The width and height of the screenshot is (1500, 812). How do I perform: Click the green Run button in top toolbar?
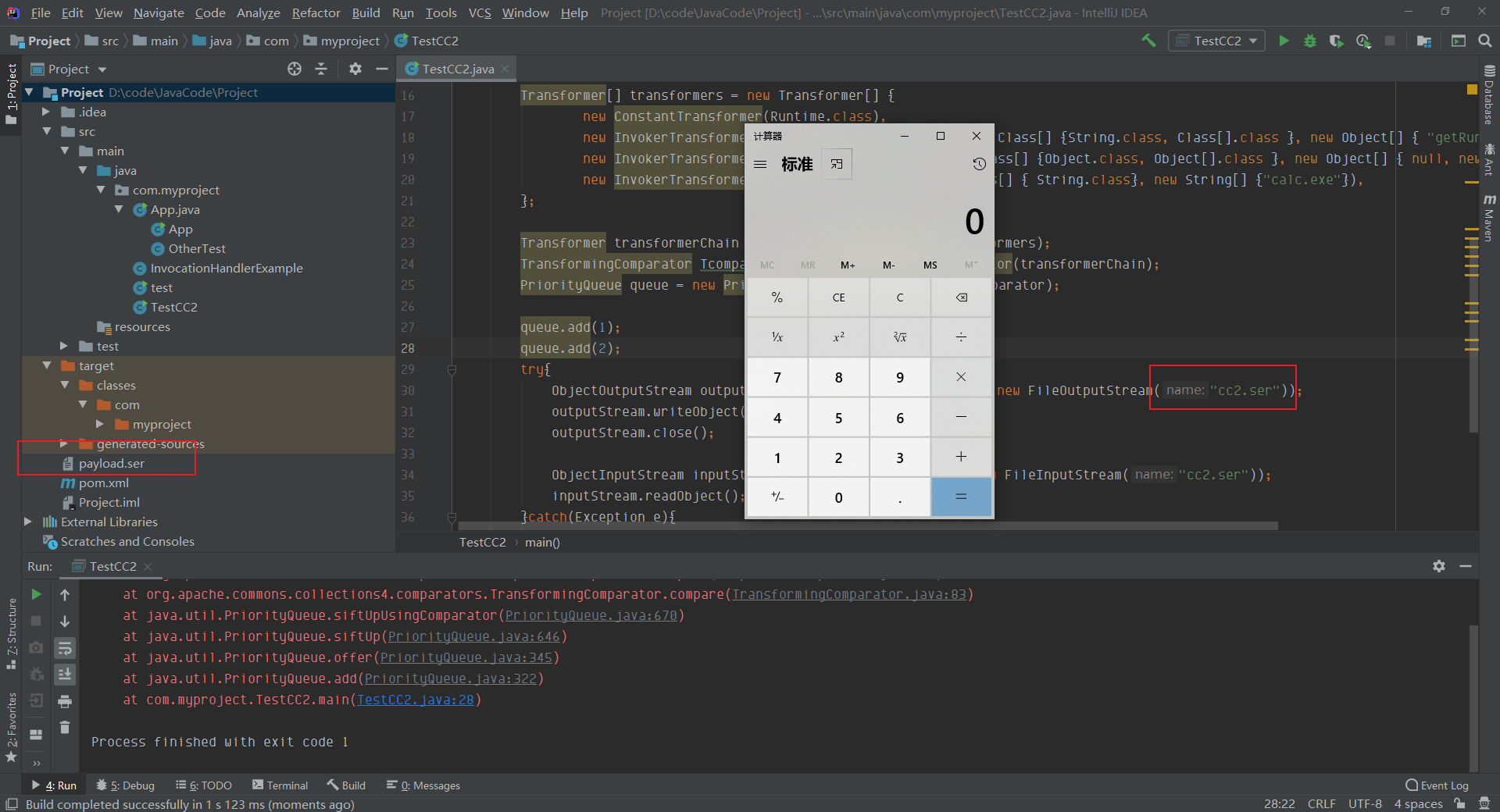(1283, 41)
